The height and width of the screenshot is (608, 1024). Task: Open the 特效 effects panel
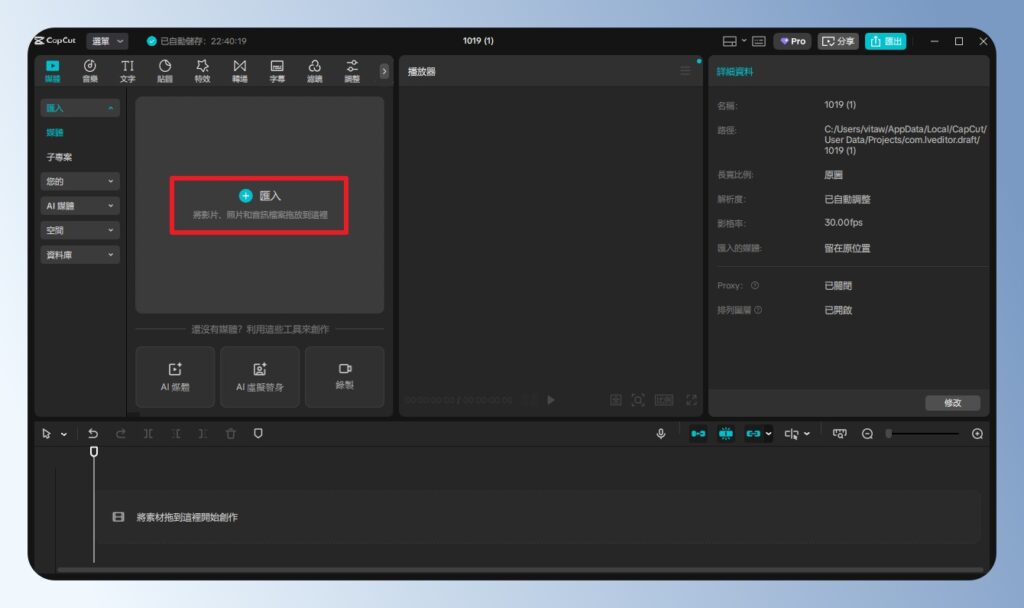[202, 70]
